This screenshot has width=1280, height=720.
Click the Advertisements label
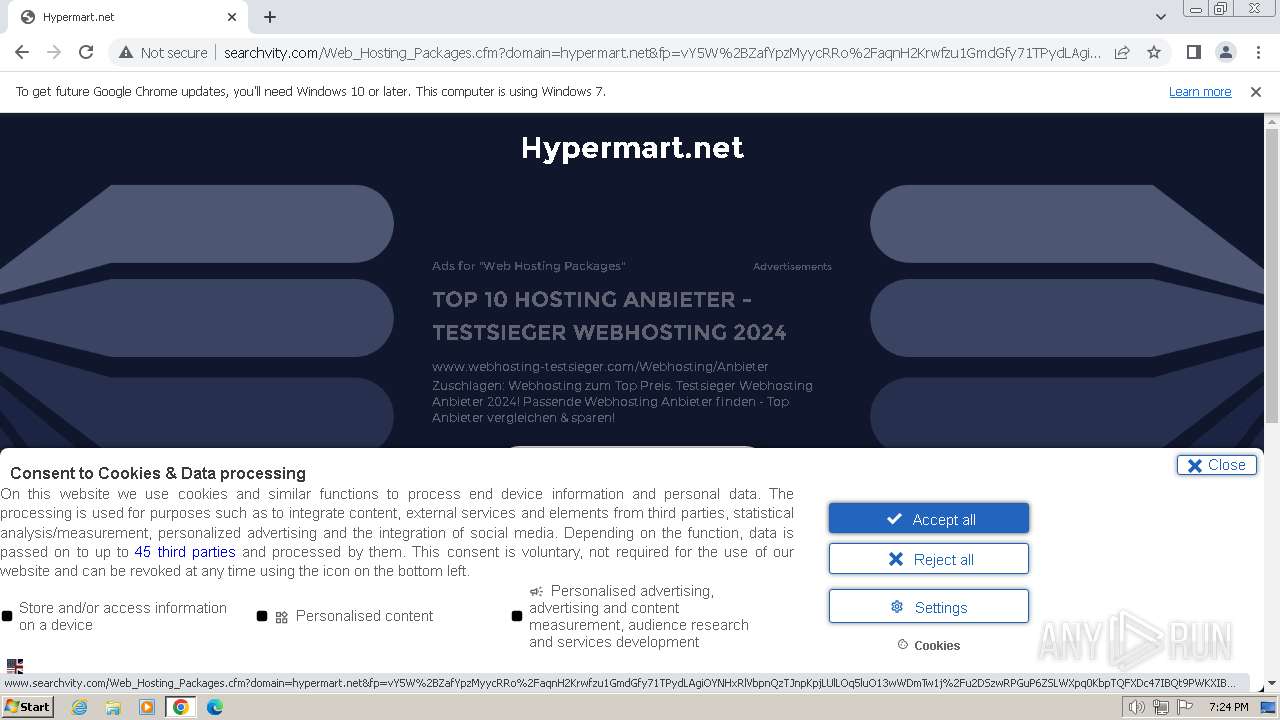pyautogui.click(x=792, y=267)
